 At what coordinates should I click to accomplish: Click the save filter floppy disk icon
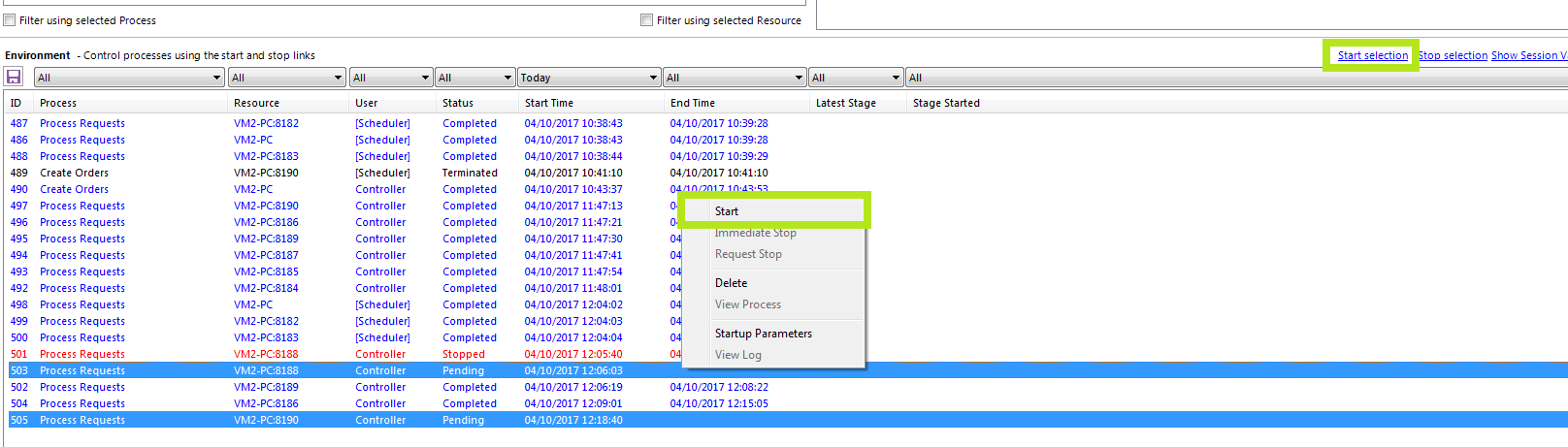tap(14, 77)
